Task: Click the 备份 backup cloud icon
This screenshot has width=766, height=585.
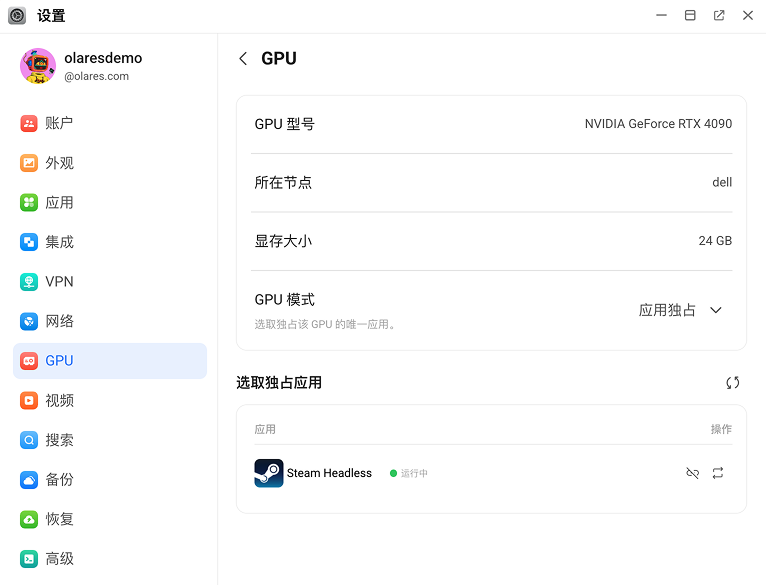Action: 29,479
